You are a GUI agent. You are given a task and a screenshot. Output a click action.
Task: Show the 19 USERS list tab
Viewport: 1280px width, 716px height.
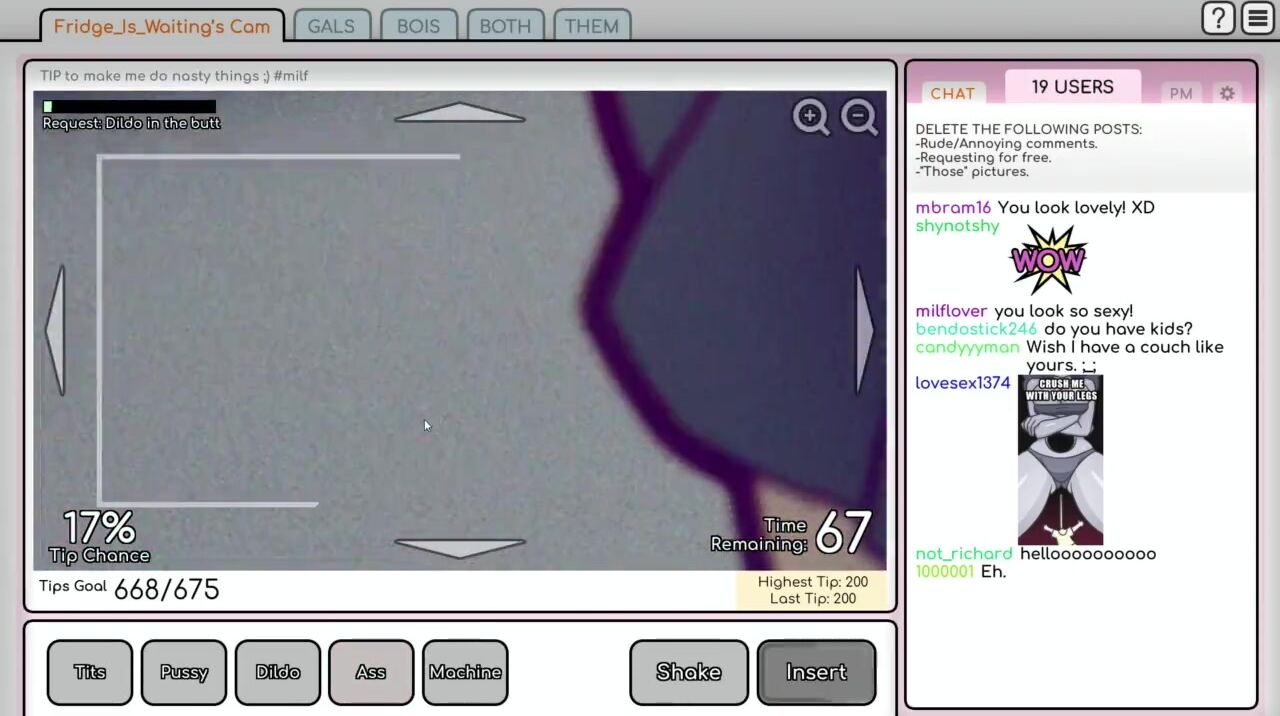1072,87
